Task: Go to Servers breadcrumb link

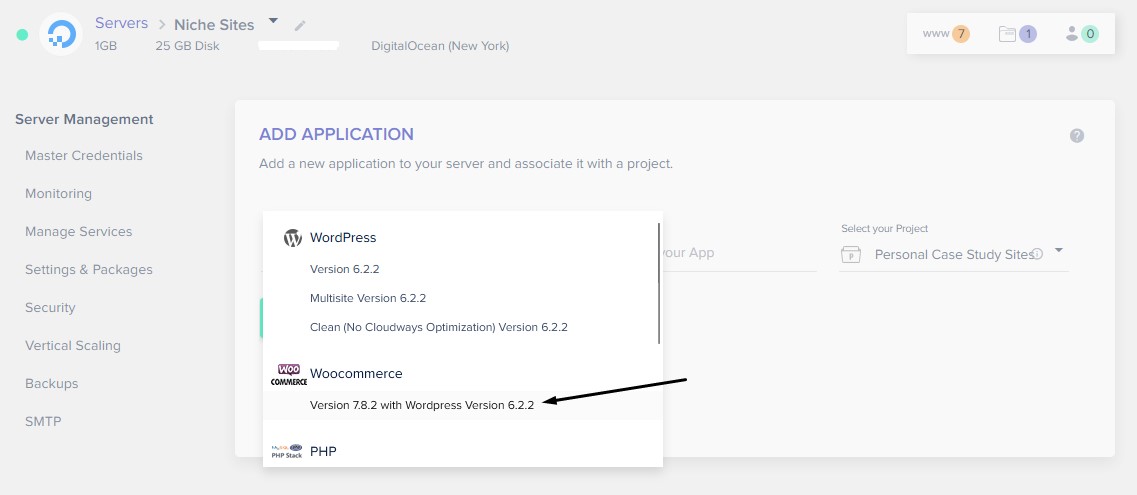Action: pos(121,23)
